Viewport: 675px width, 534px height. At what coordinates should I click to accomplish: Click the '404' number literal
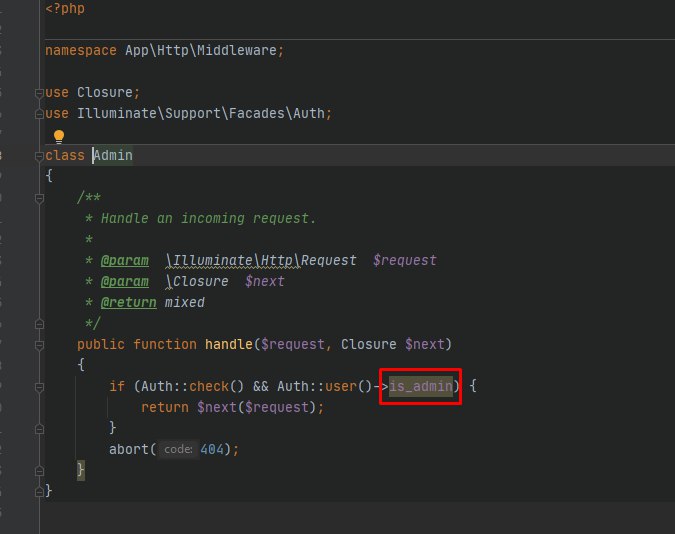[212, 450]
